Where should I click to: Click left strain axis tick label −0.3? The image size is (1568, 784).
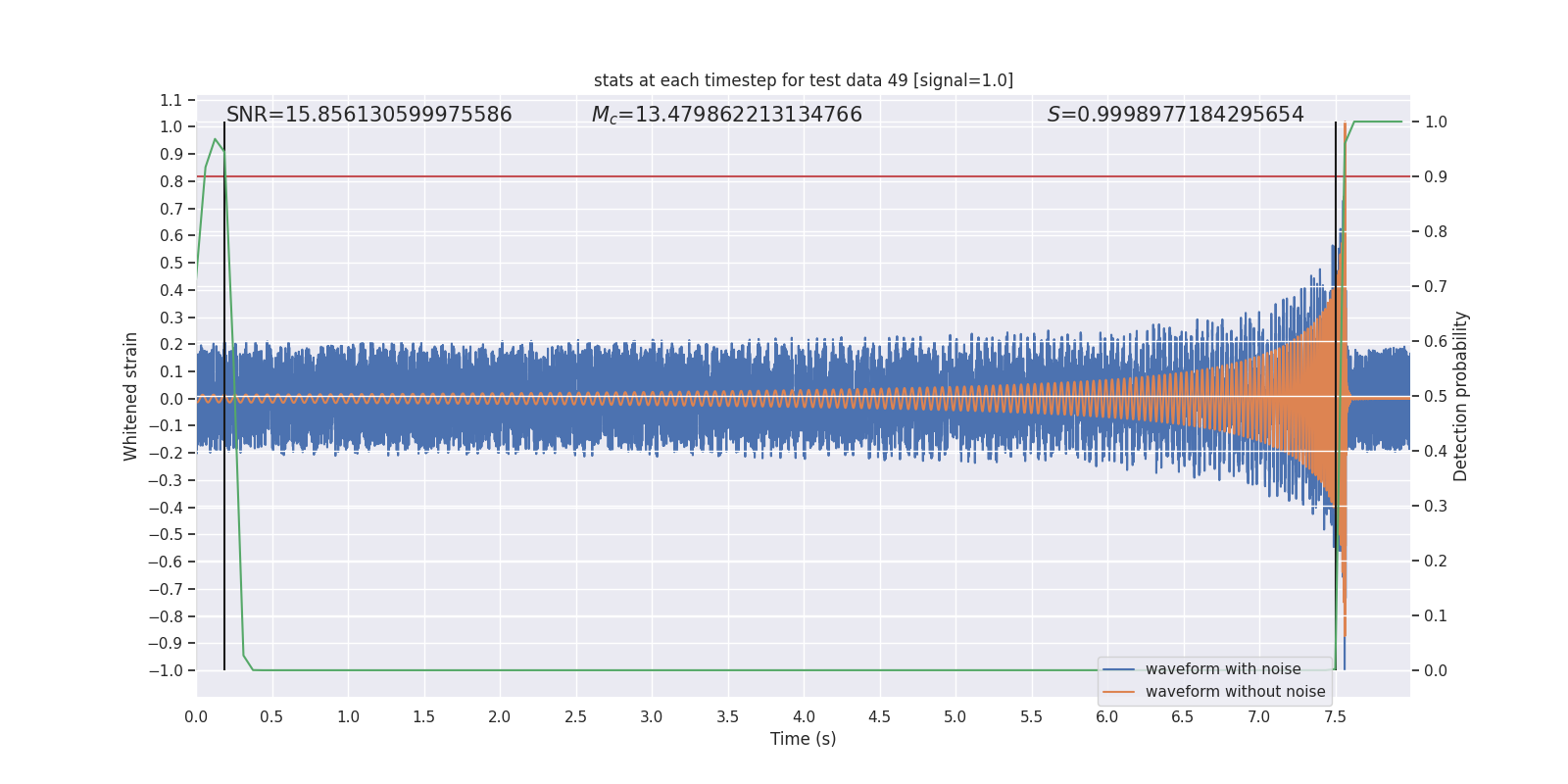coord(166,480)
